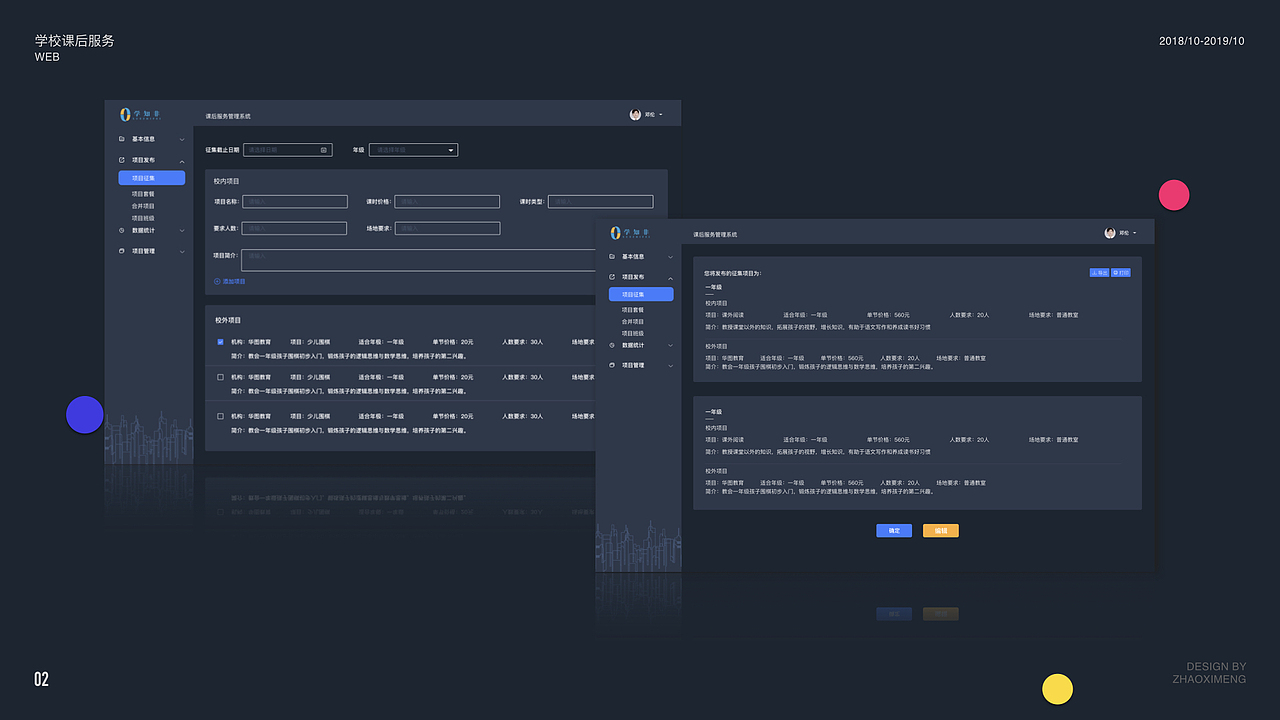Image resolution: width=1280 pixels, height=720 pixels.
Task: Expand 数据统计 via its chevron in the front window
Action: coord(670,345)
